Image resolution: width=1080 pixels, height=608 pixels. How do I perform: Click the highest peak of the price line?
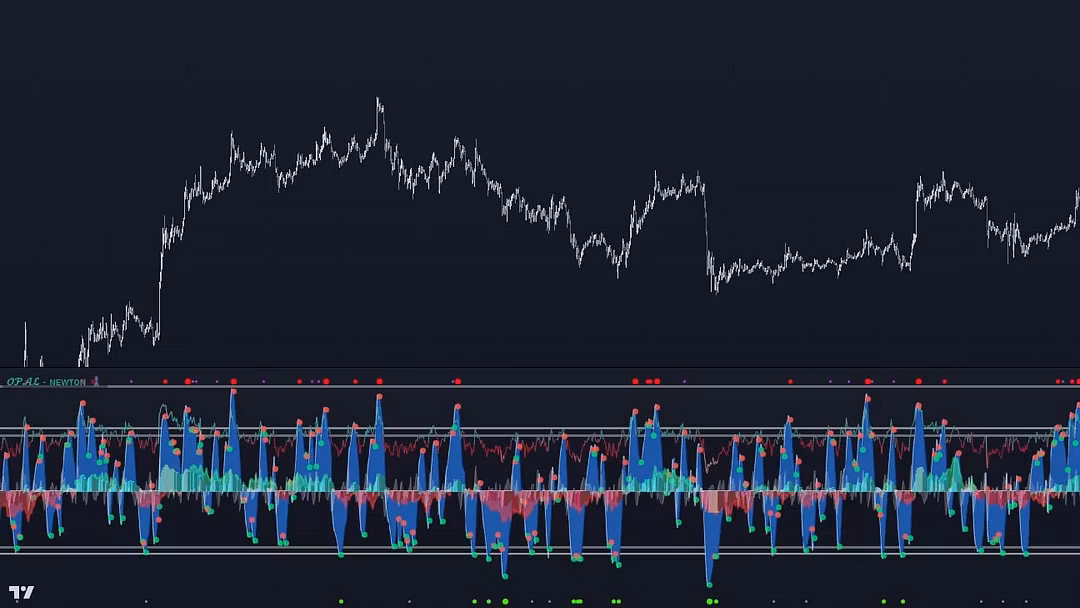(378, 100)
